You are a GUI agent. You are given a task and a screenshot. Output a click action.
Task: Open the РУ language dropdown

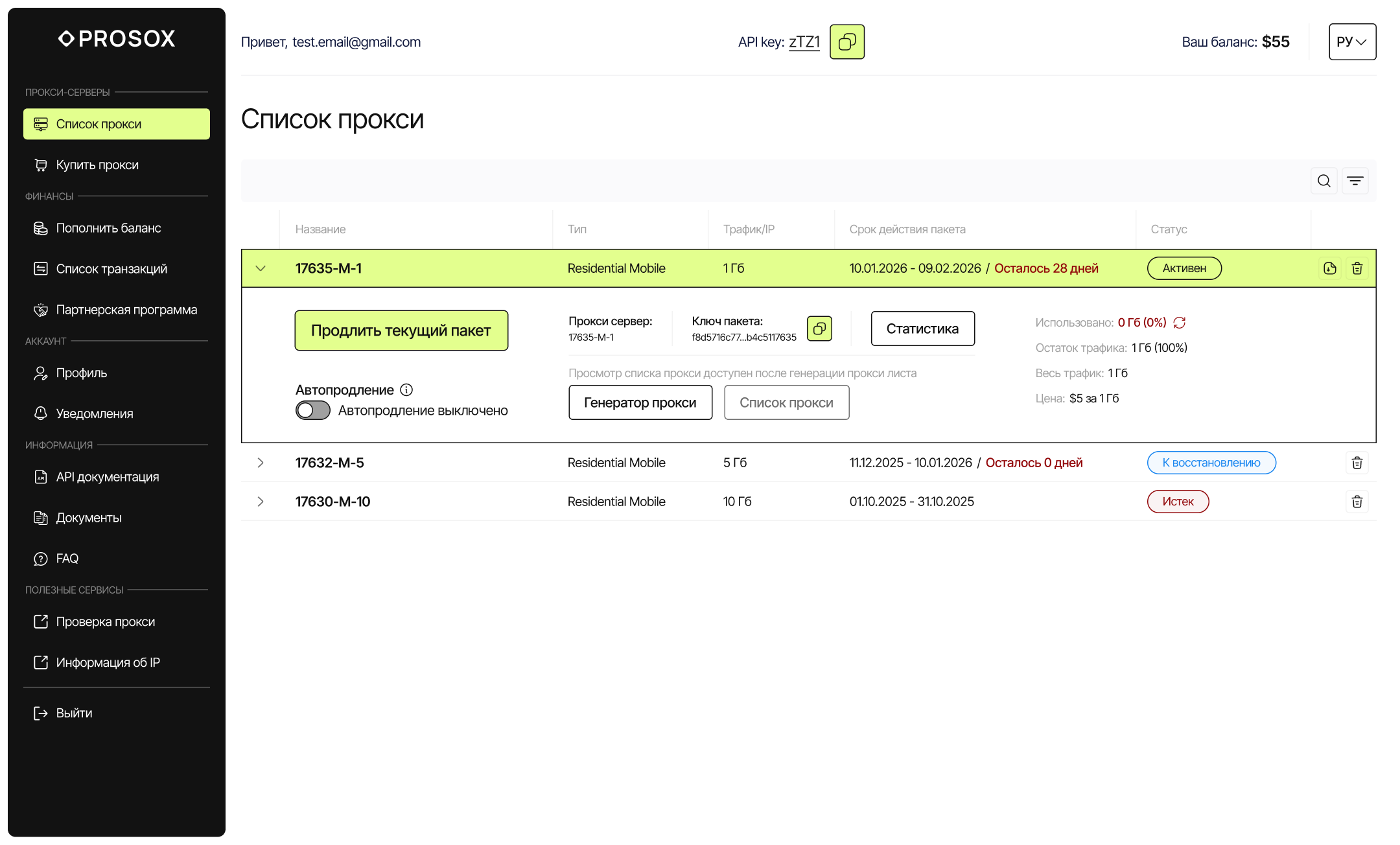(1352, 41)
